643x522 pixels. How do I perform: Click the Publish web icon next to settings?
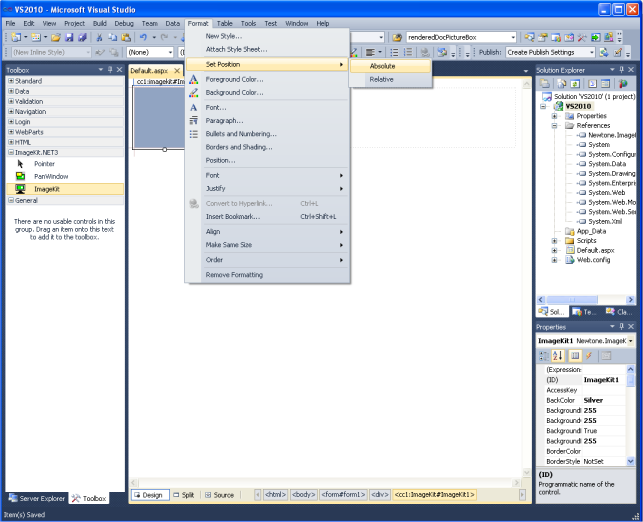(x=604, y=52)
